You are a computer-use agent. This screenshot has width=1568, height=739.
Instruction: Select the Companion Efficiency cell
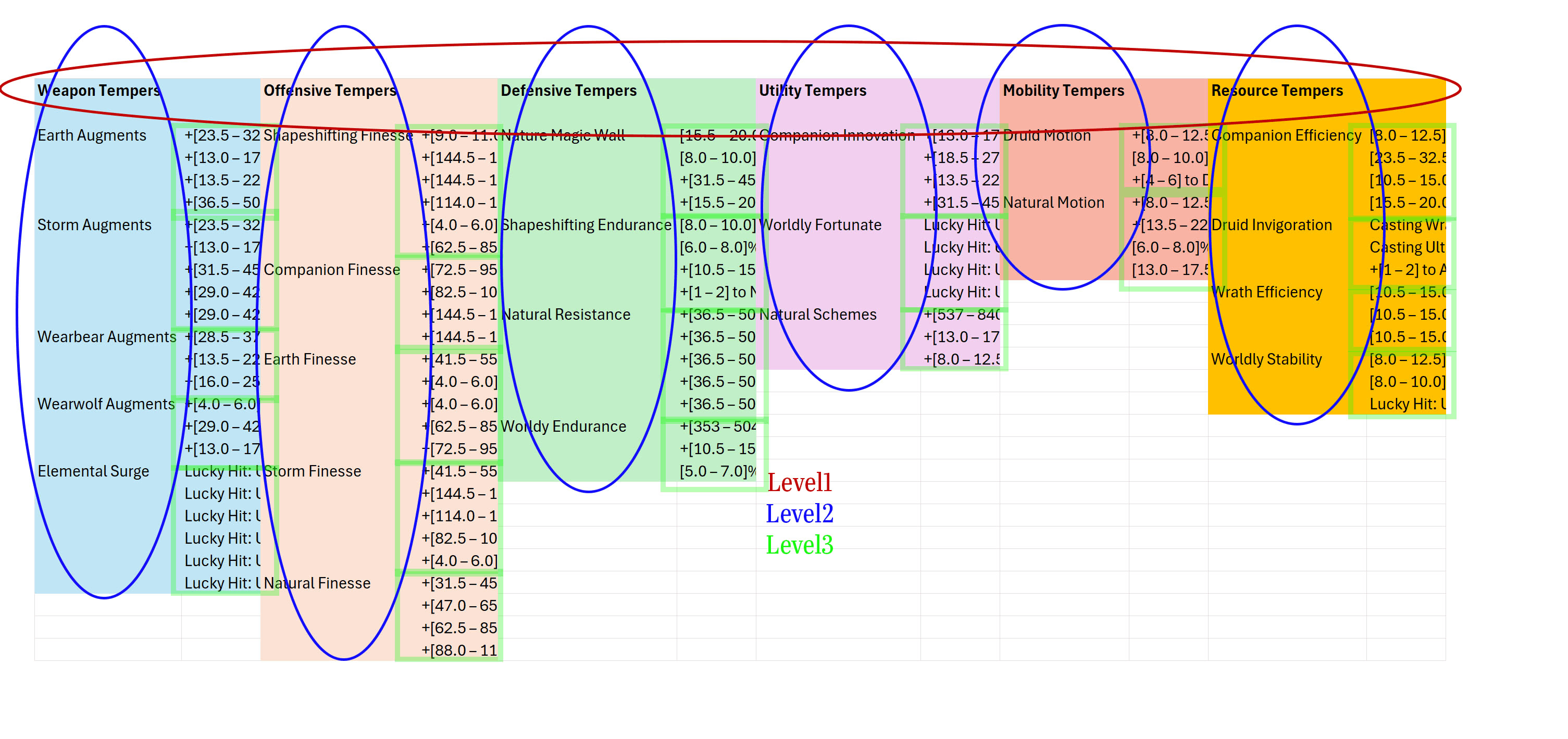tap(1287, 135)
